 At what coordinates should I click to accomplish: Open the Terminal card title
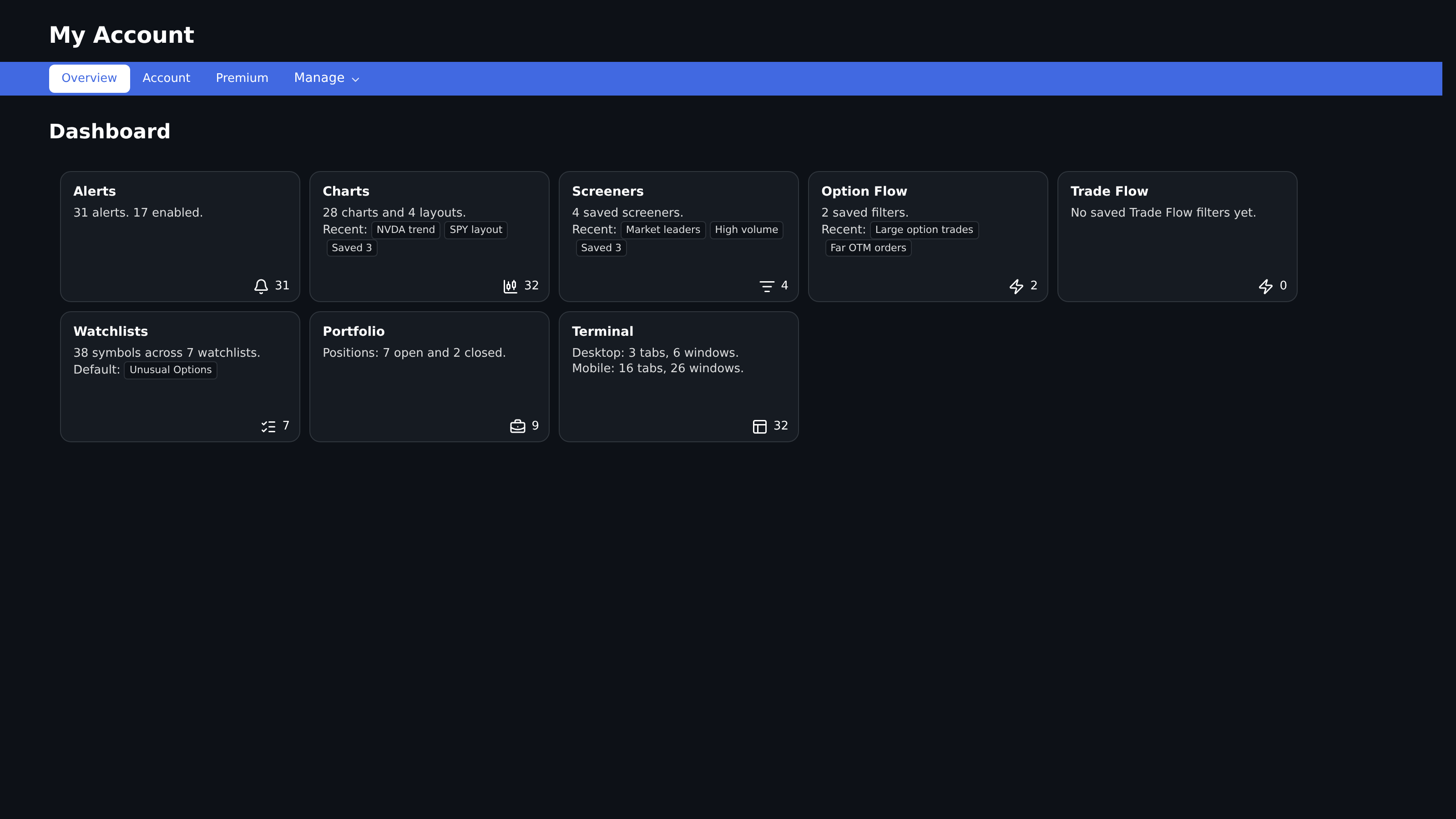(602, 331)
